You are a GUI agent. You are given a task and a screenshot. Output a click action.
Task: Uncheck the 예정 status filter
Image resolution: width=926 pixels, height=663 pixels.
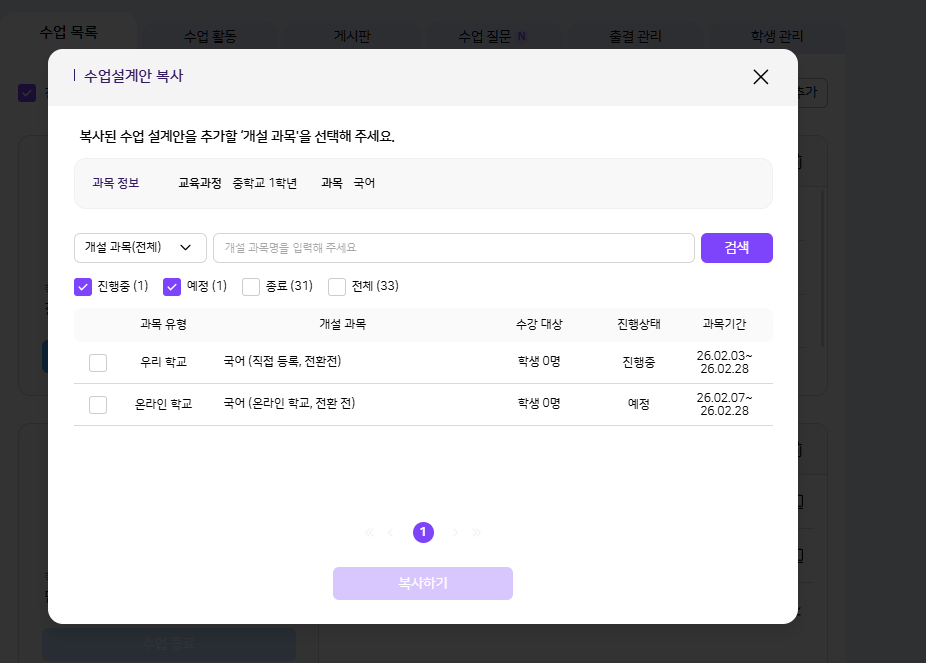172,287
